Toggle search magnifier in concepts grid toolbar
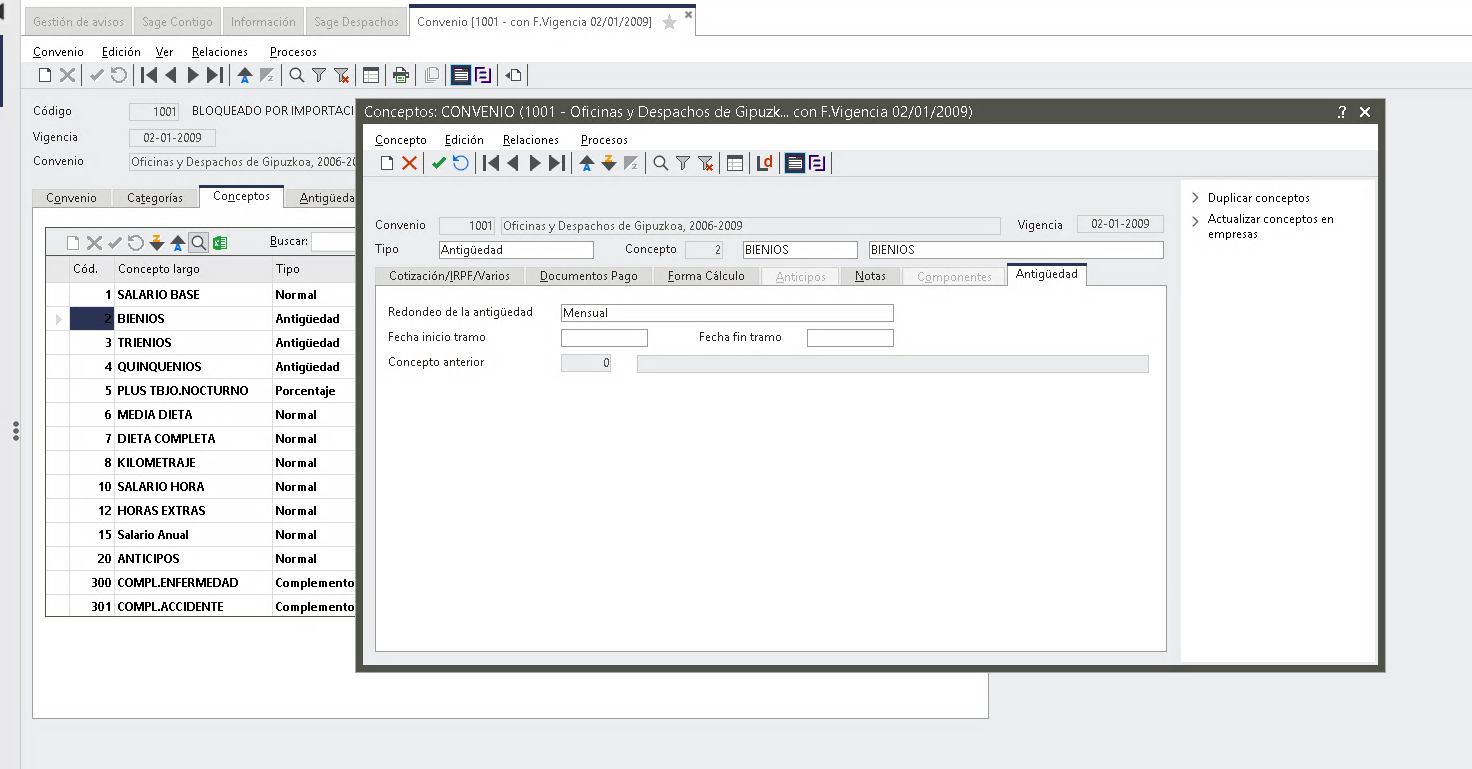Image resolution: width=1472 pixels, height=769 pixels. pos(198,242)
